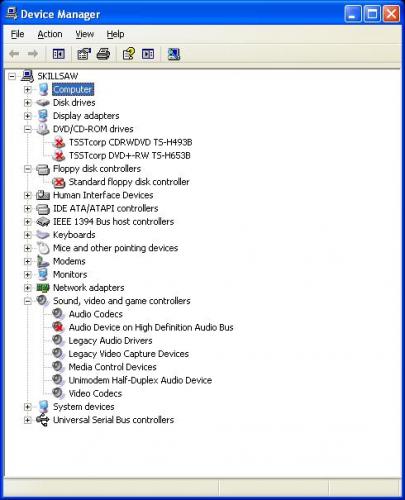
Task: Select 'Unimodem Half-Duplex Audio Device'
Action: click(x=140, y=380)
